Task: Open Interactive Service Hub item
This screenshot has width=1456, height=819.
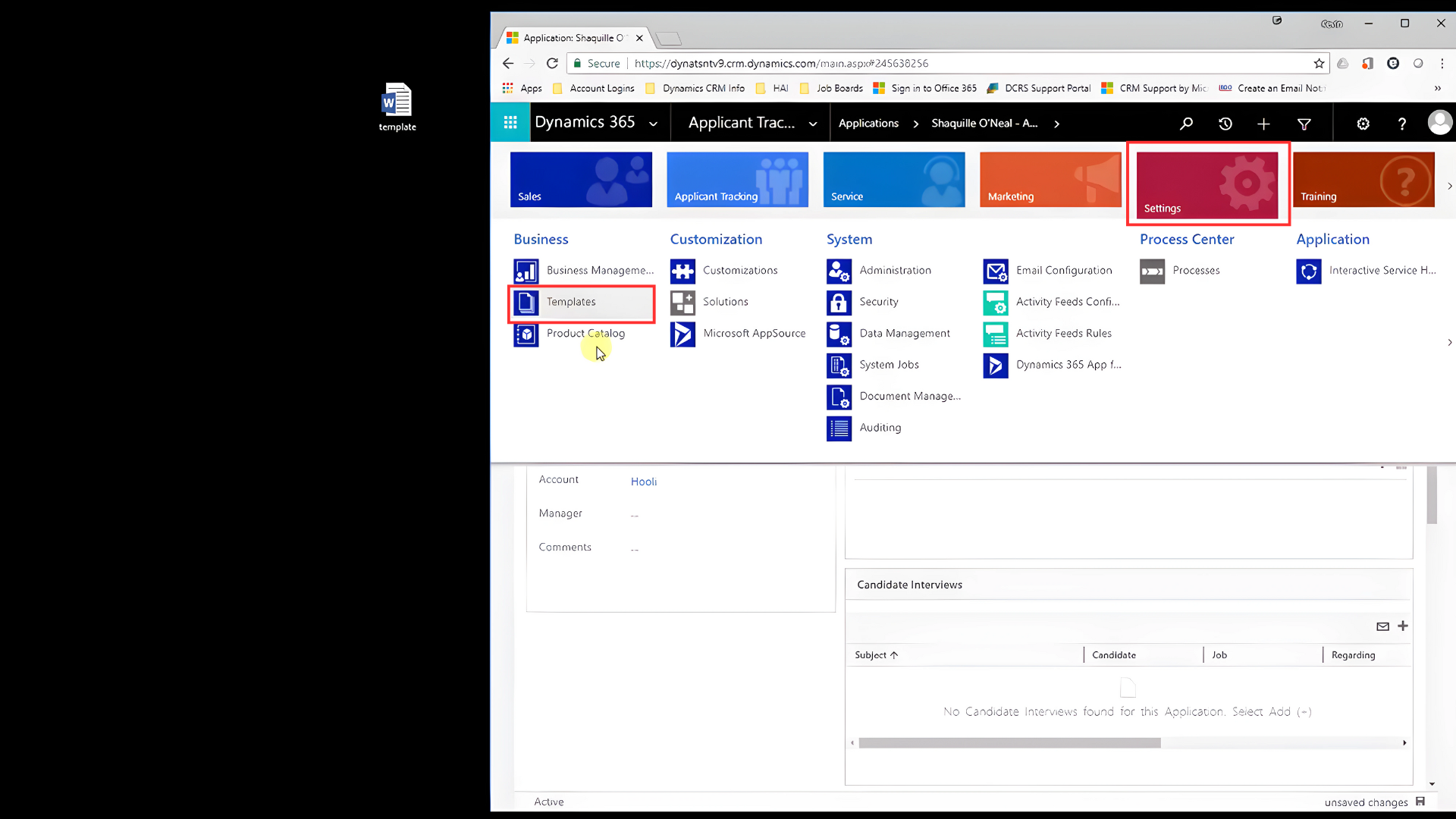Action: (x=1367, y=271)
